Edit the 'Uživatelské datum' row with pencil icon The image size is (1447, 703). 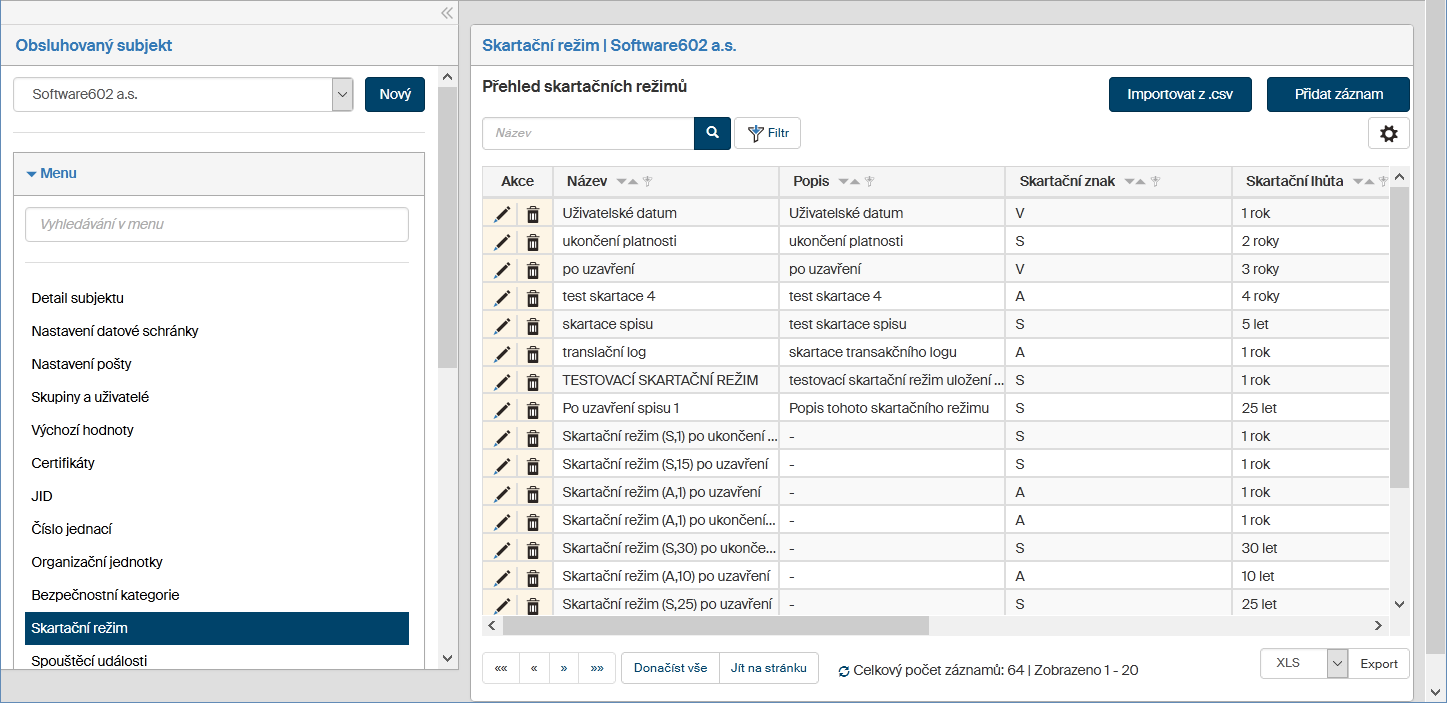[x=502, y=214]
